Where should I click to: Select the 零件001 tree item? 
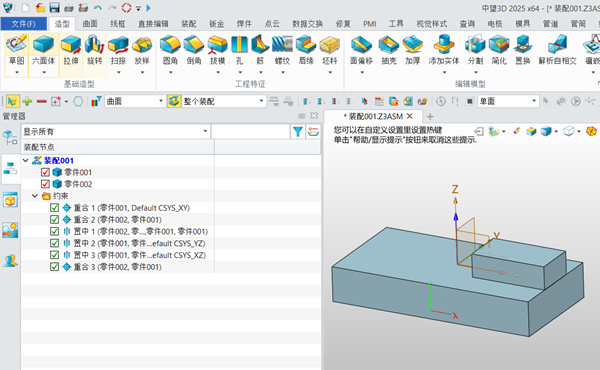point(78,172)
